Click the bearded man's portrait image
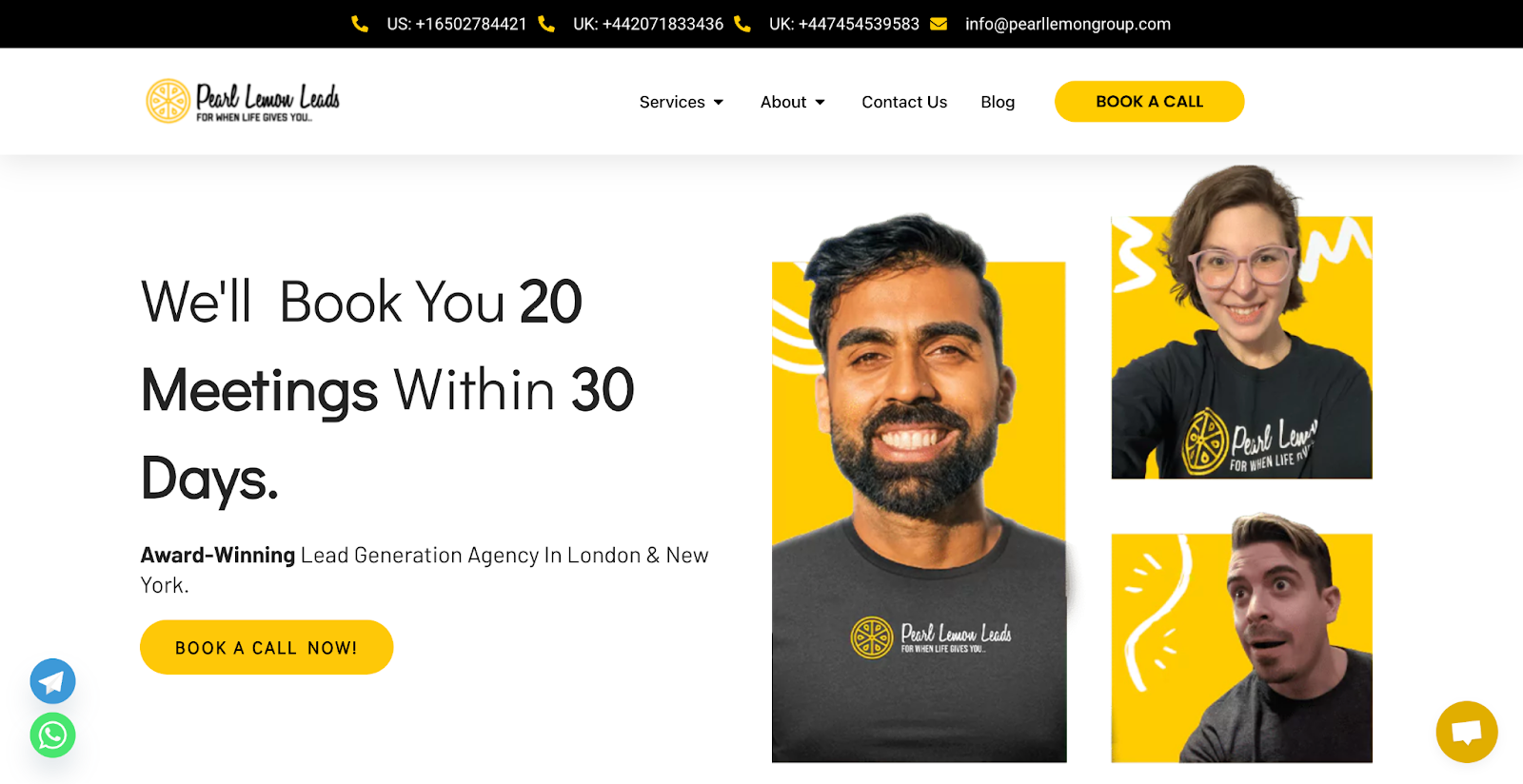This screenshot has width=1523, height=784. [x=919, y=488]
